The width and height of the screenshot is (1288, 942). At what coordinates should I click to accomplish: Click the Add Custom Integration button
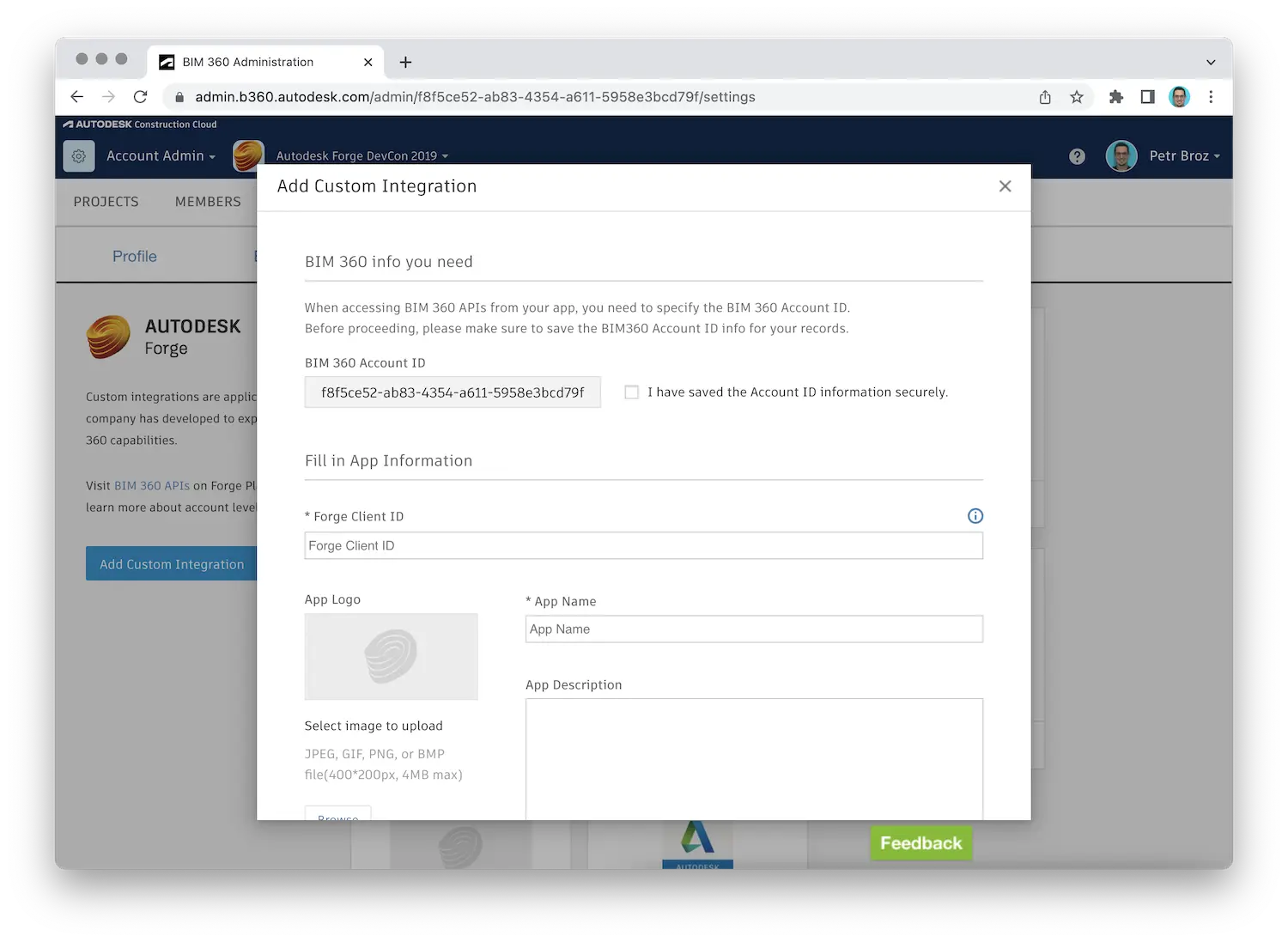point(172,564)
